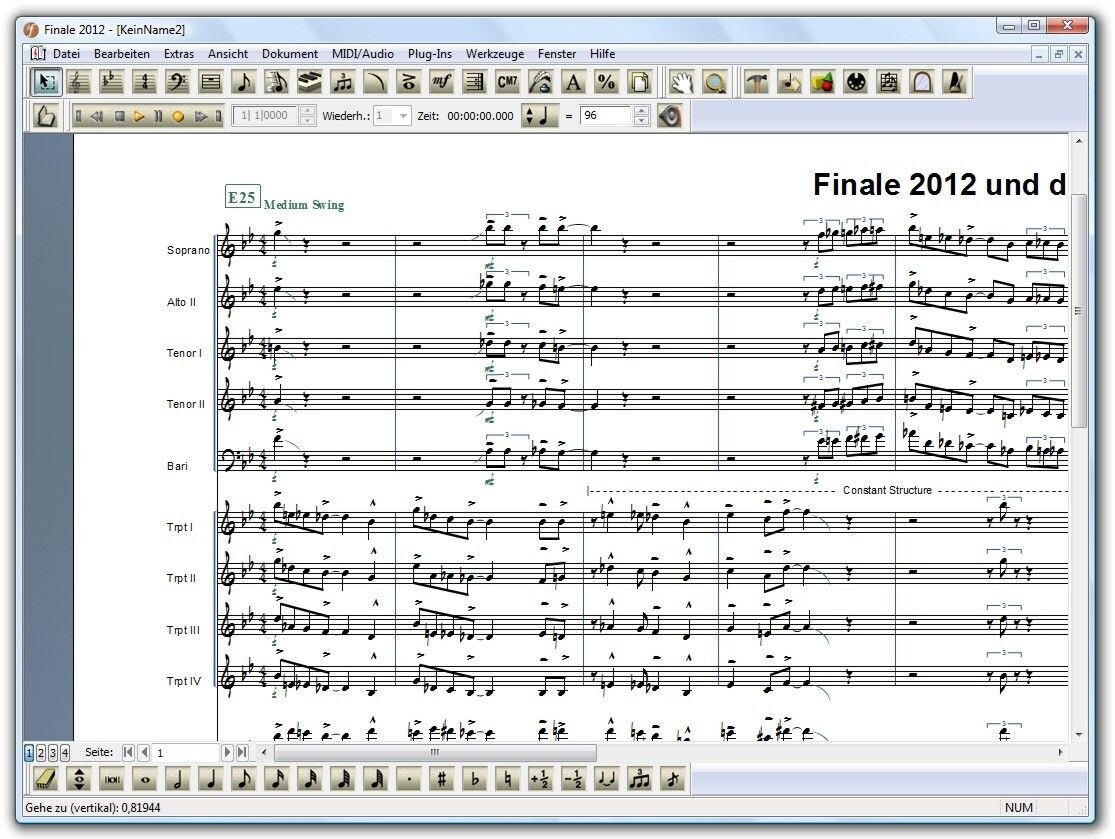Select the Measure tool

(210, 82)
